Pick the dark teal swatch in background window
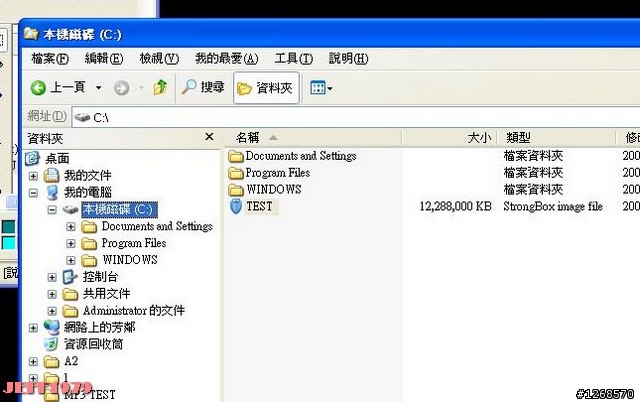Viewport: 640px width, 402px height. point(8,227)
